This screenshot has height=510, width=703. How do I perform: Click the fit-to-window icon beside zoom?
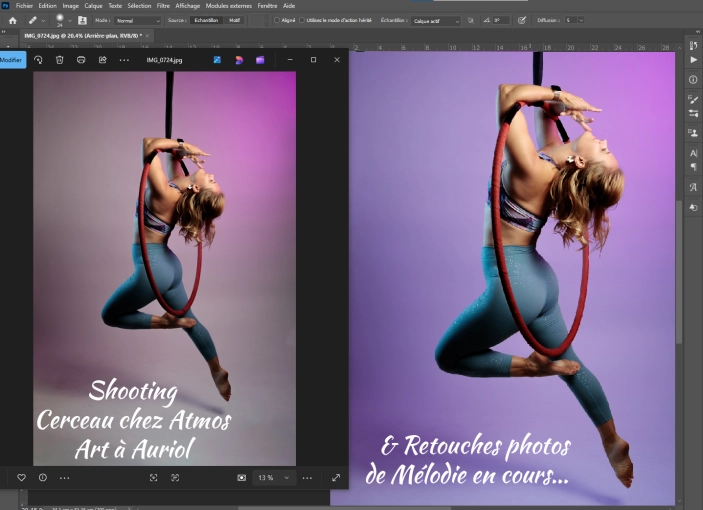242,478
